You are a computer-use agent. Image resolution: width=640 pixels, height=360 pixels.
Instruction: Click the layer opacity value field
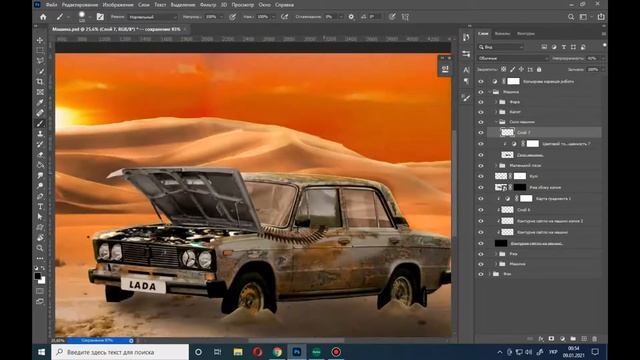(592, 58)
